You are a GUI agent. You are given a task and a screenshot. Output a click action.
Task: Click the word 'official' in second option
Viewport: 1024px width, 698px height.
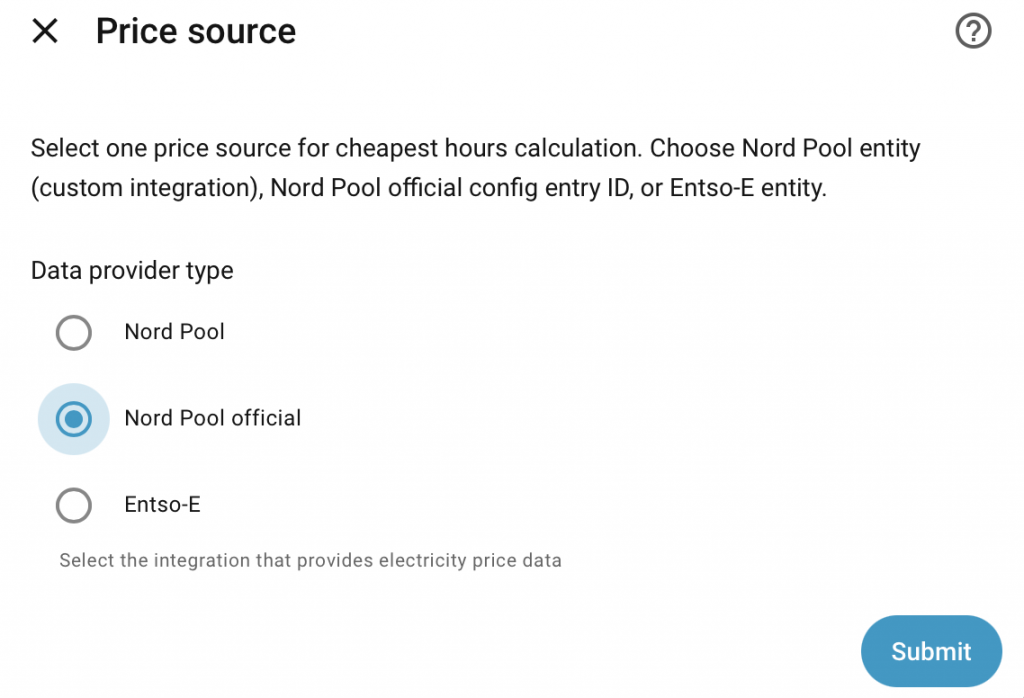coord(266,418)
